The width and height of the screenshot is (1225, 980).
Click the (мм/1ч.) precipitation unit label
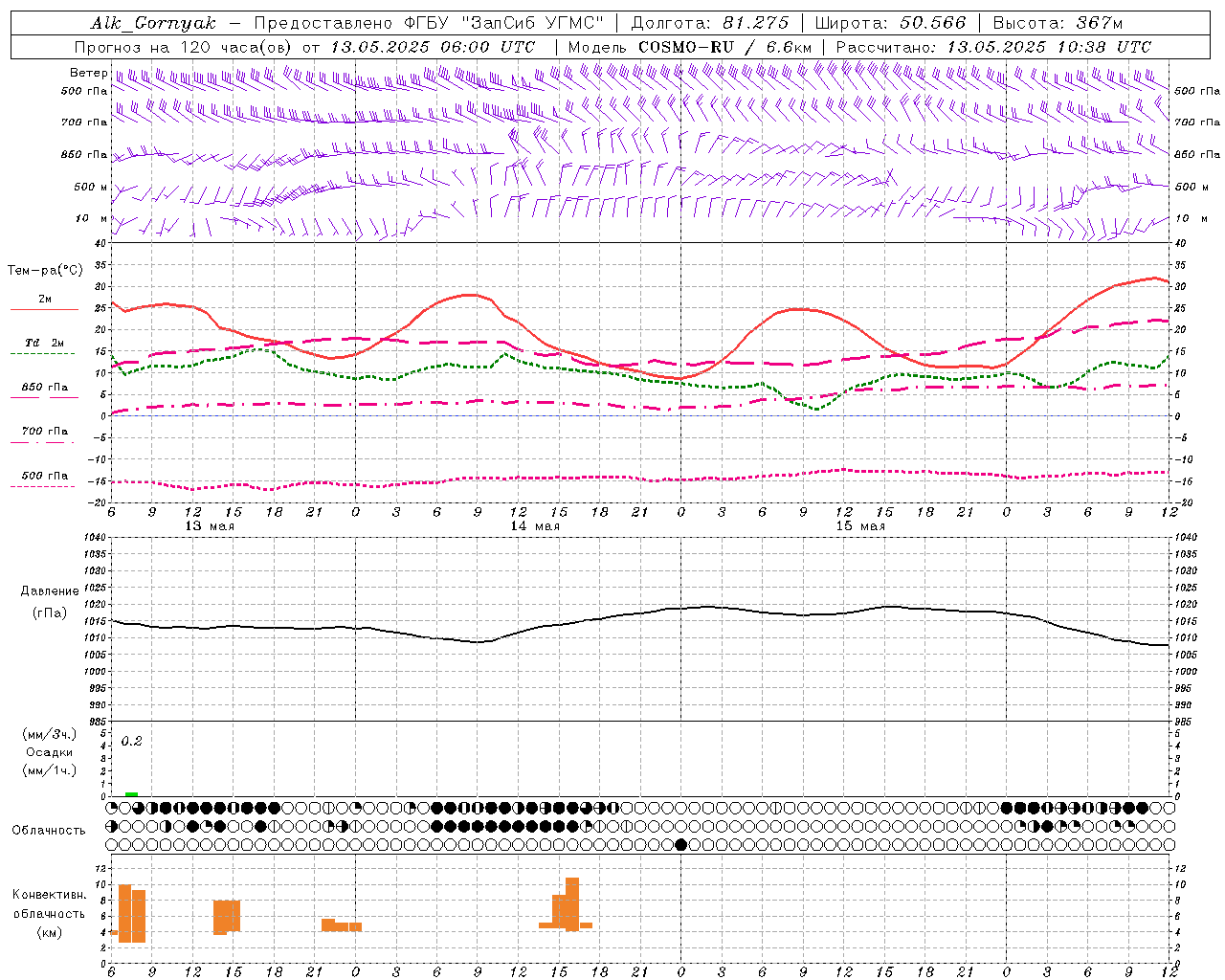[49, 770]
